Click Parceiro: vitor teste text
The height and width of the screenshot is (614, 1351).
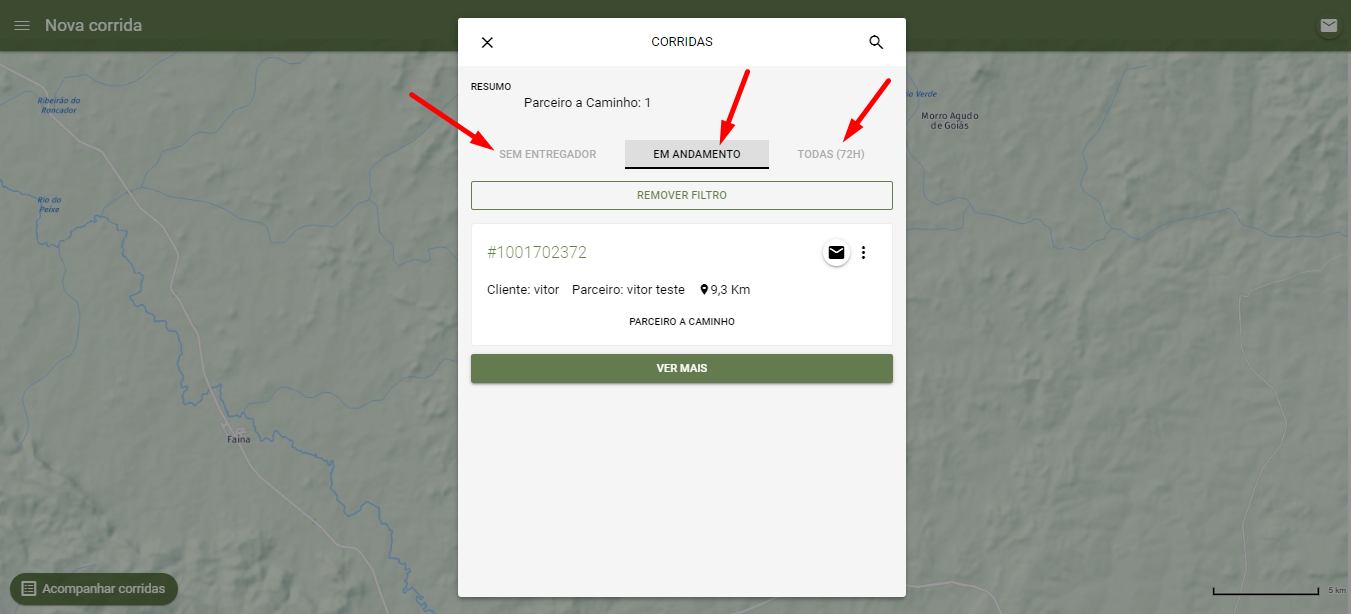tap(628, 290)
